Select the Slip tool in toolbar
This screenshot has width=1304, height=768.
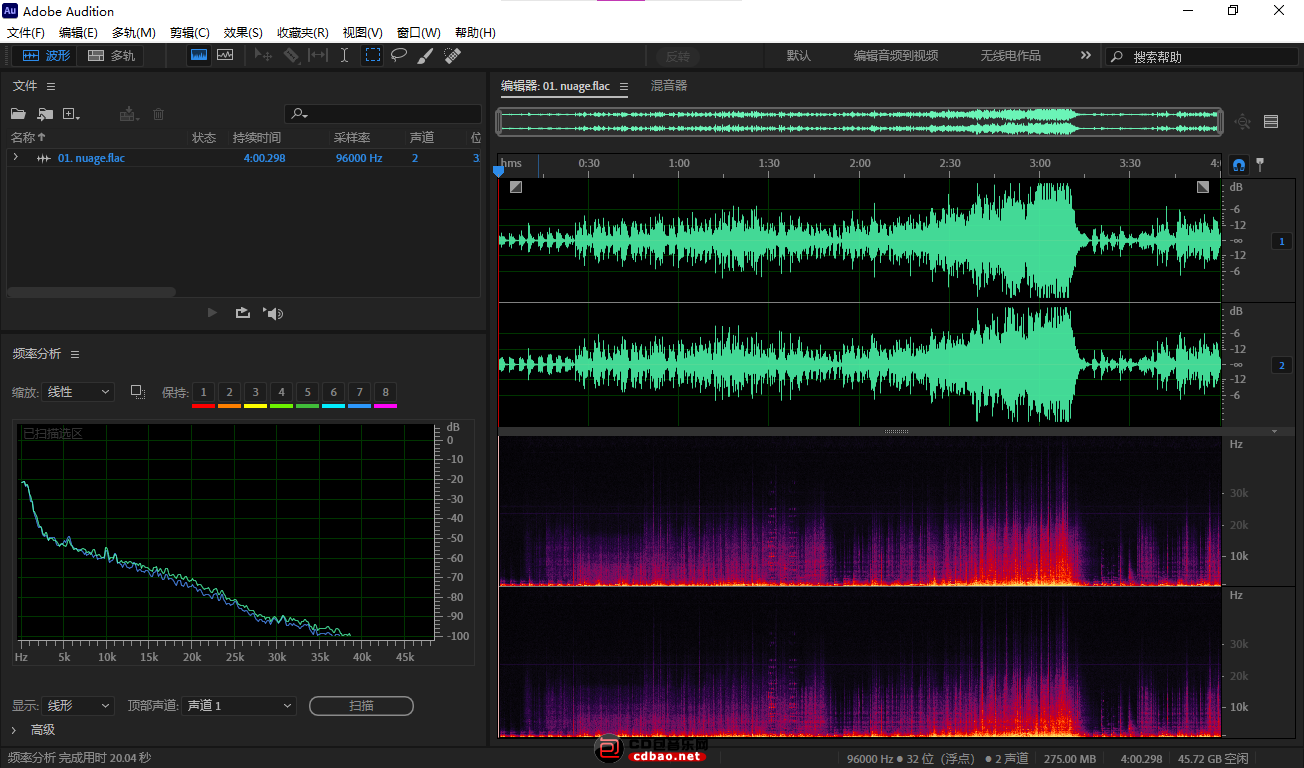click(x=318, y=56)
